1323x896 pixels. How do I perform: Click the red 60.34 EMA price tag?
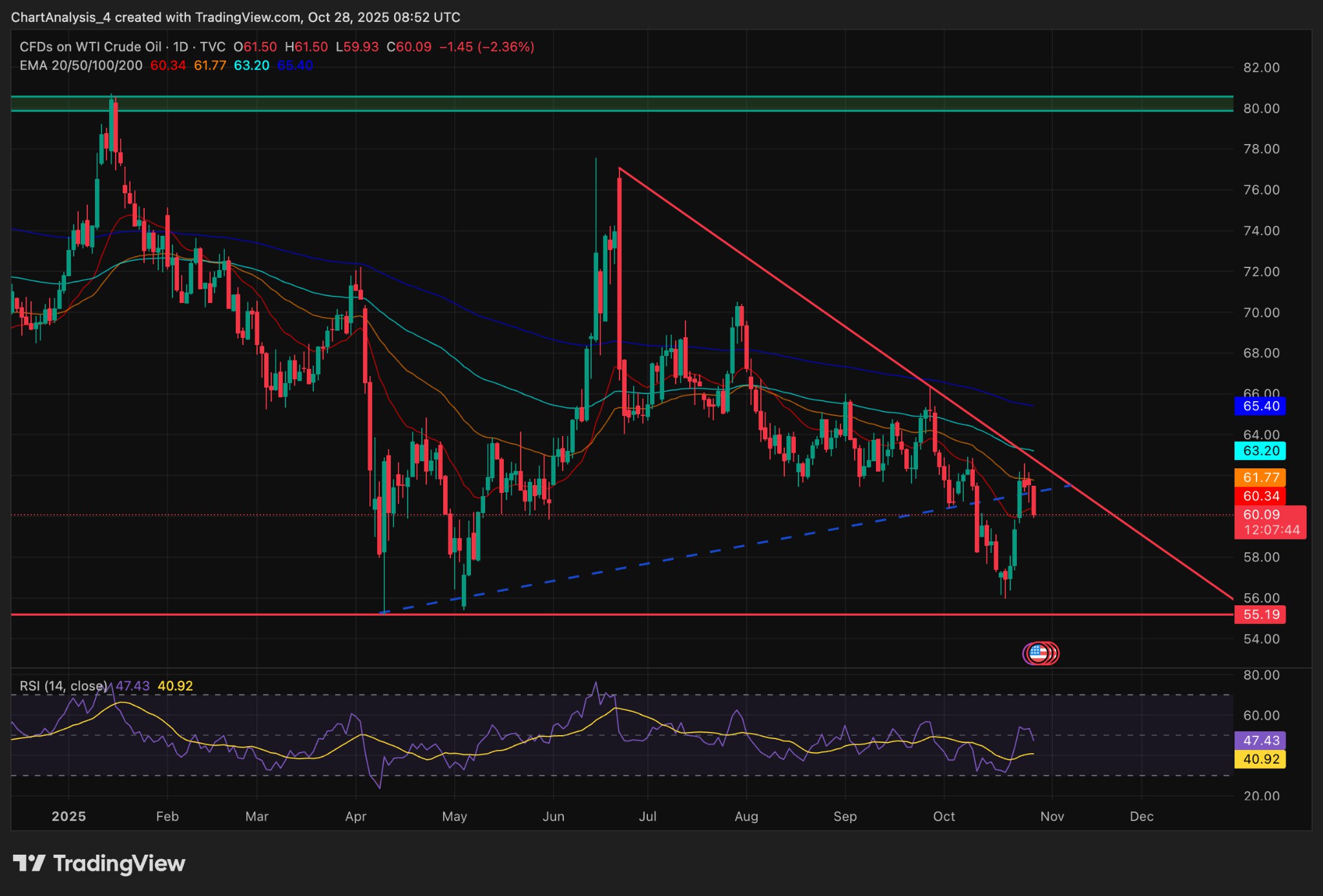click(x=1260, y=496)
